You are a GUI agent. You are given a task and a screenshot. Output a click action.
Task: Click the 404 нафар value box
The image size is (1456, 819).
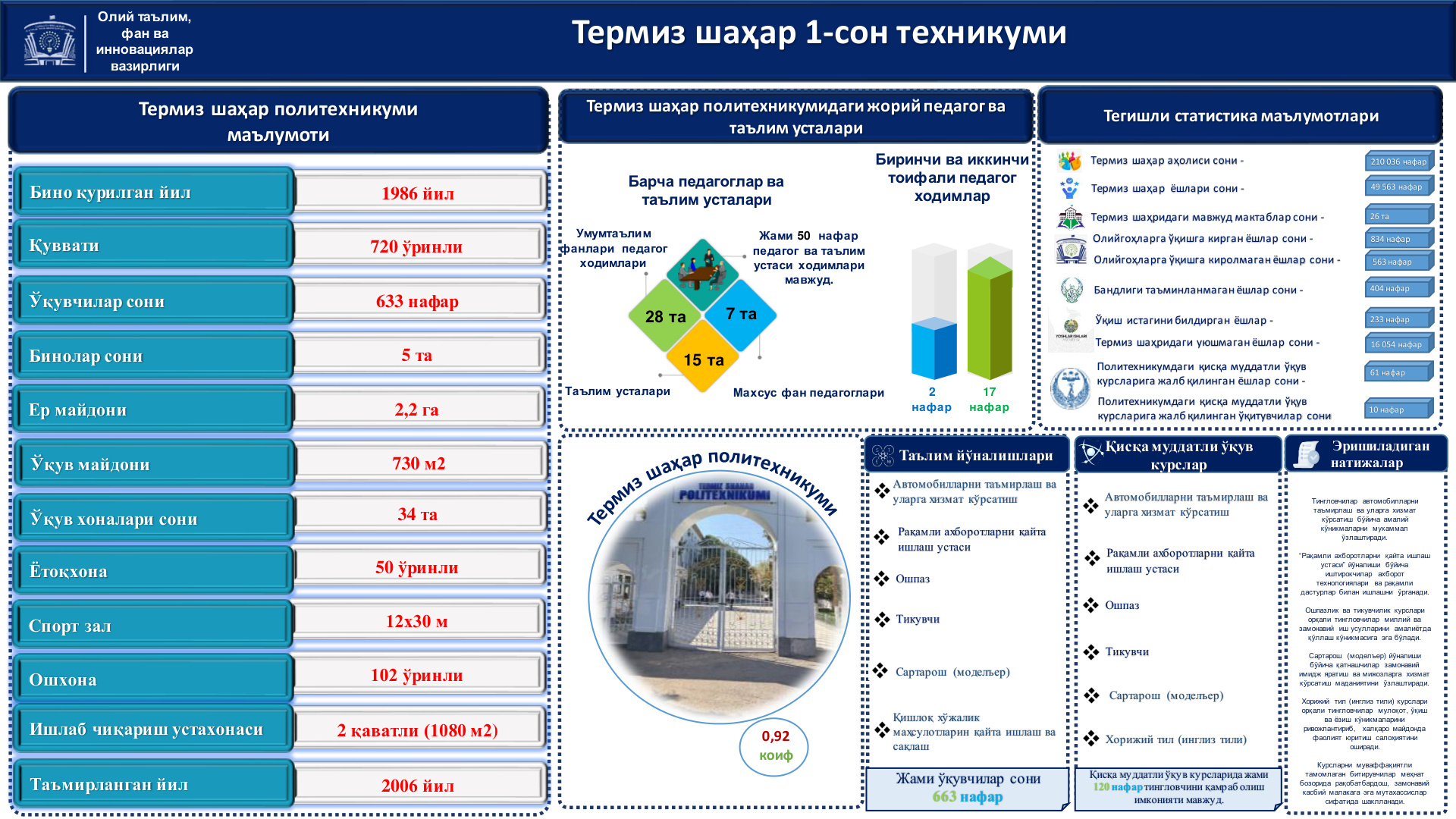pyautogui.click(x=1399, y=288)
